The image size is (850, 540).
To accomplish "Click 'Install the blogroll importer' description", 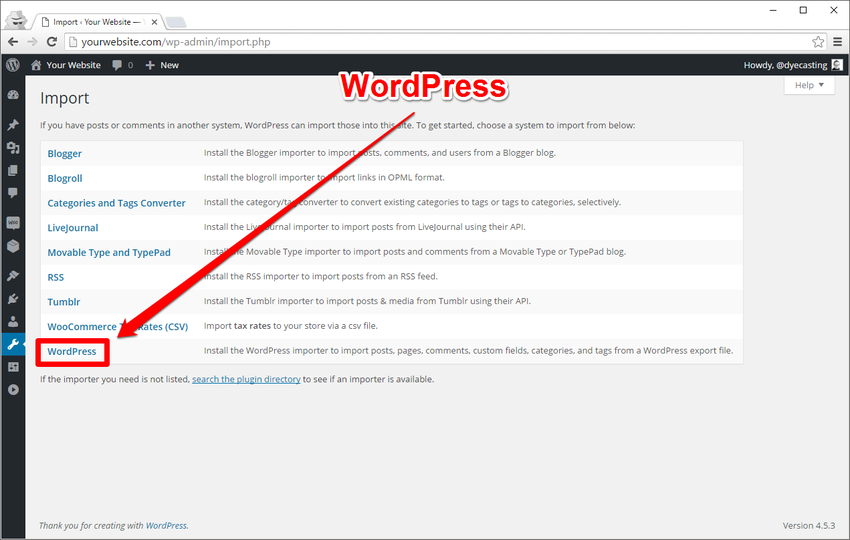I will 324,177.
